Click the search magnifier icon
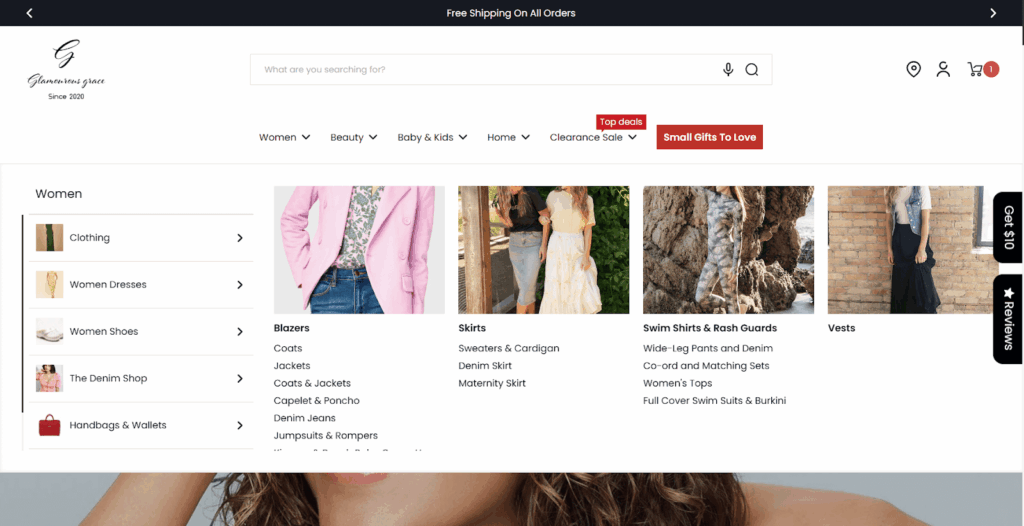1024x526 pixels. (752, 70)
